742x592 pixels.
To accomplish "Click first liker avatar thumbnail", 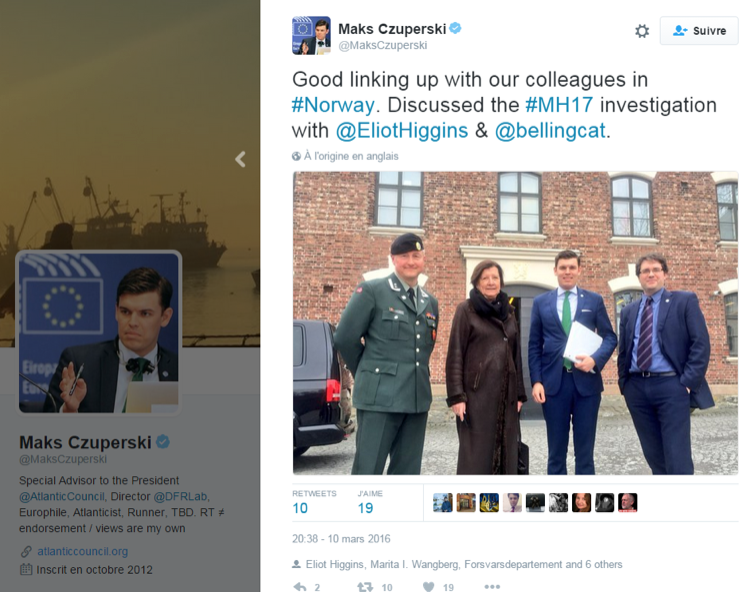I will (442, 503).
